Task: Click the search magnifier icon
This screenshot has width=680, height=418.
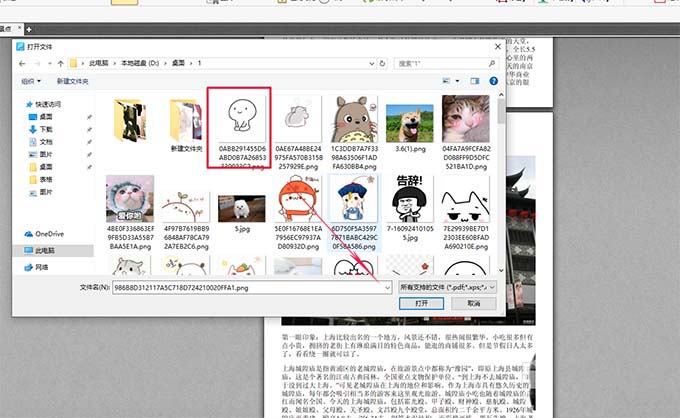Action: click(x=492, y=63)
